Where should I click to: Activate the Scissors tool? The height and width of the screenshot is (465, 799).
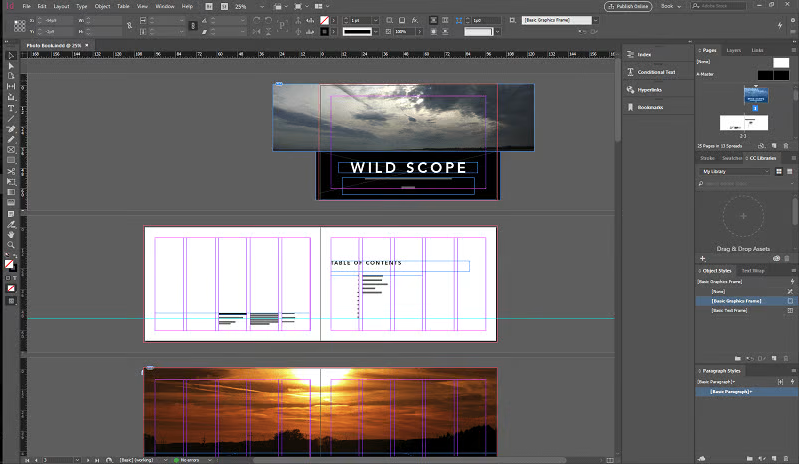coord(11,171)
